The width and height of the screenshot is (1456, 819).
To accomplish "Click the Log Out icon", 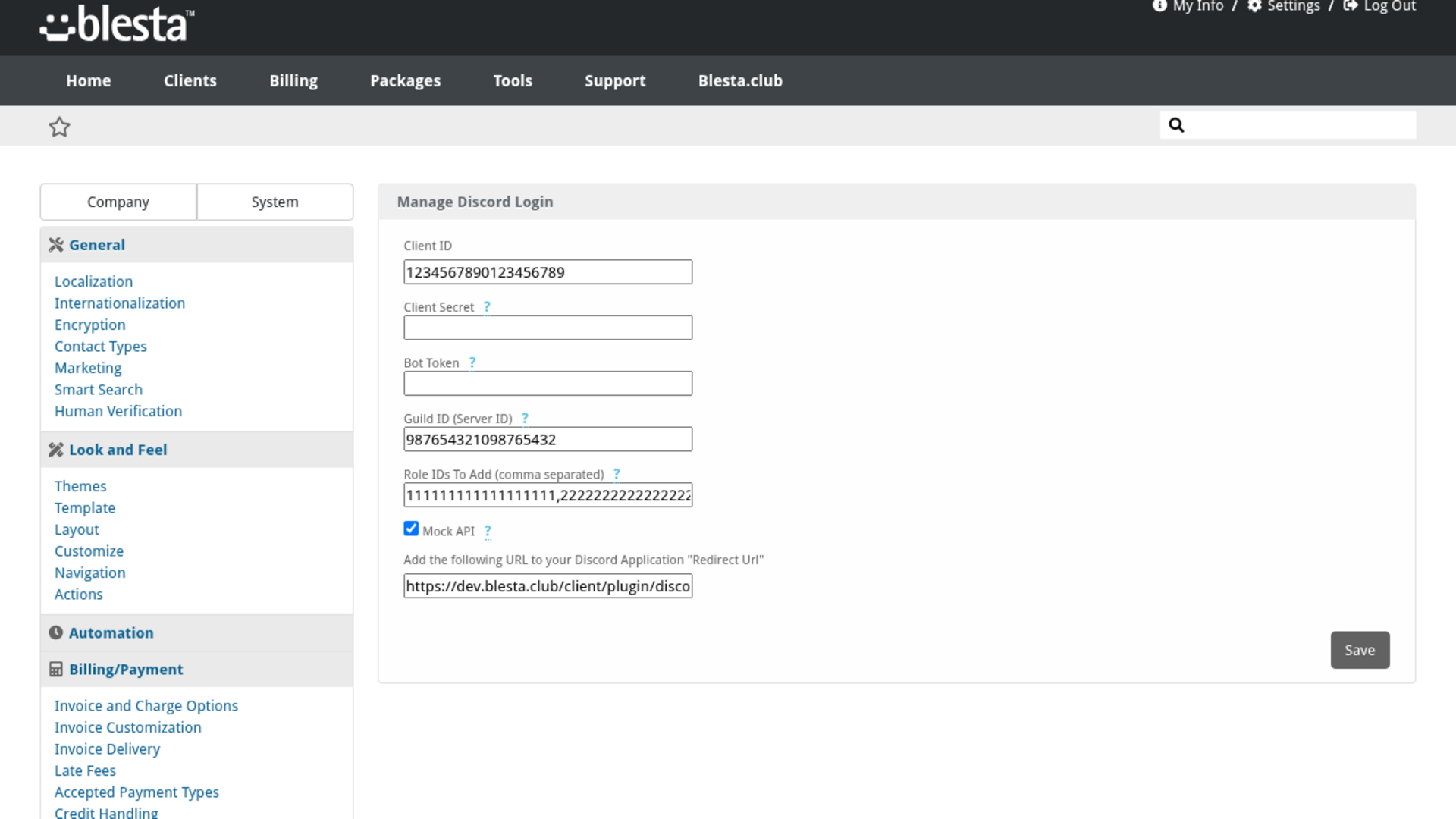I will [x=1351, y=6].
